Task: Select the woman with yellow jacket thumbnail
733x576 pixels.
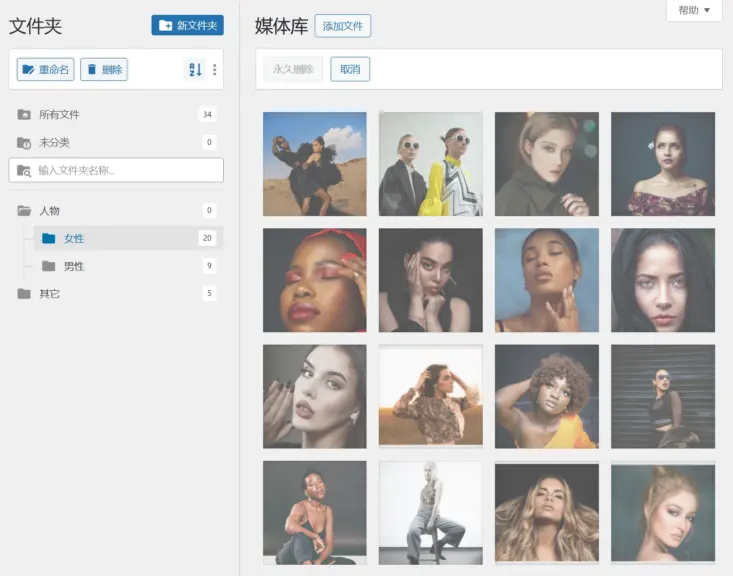Action: tap(430, 164)
